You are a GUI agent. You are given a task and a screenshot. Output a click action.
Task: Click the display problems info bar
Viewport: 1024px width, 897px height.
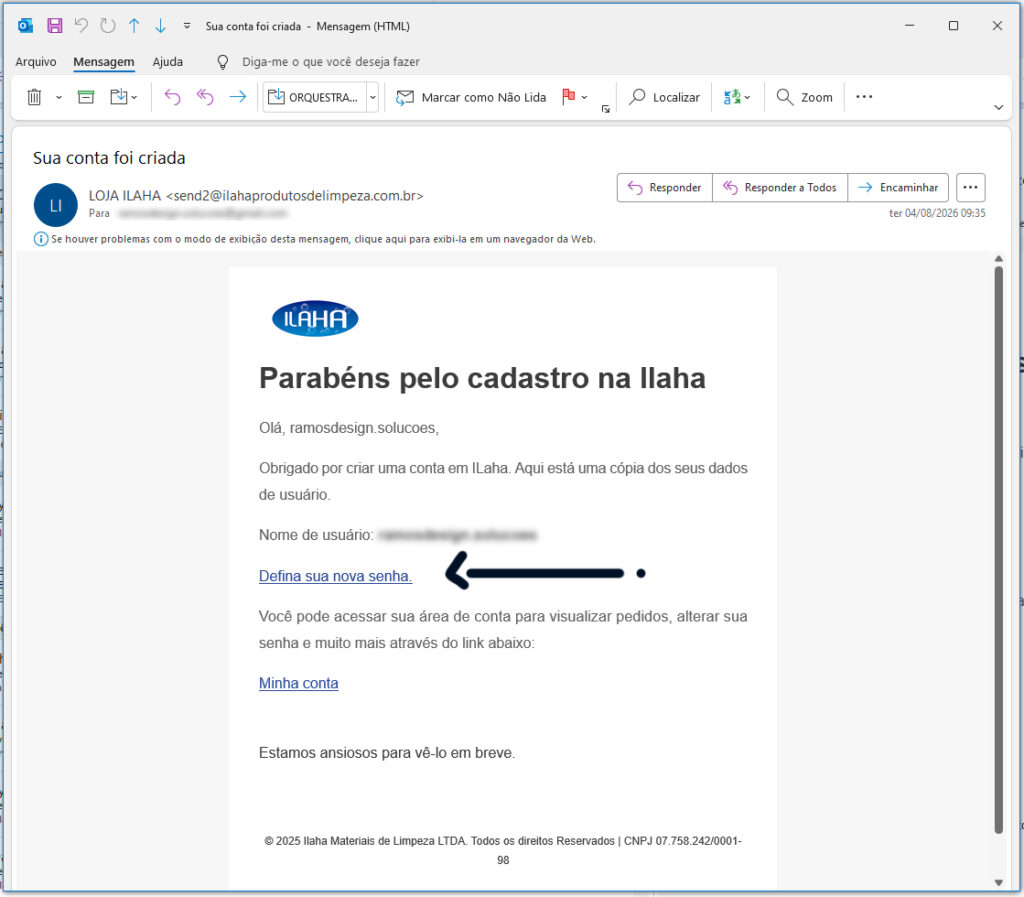(323, 239)
